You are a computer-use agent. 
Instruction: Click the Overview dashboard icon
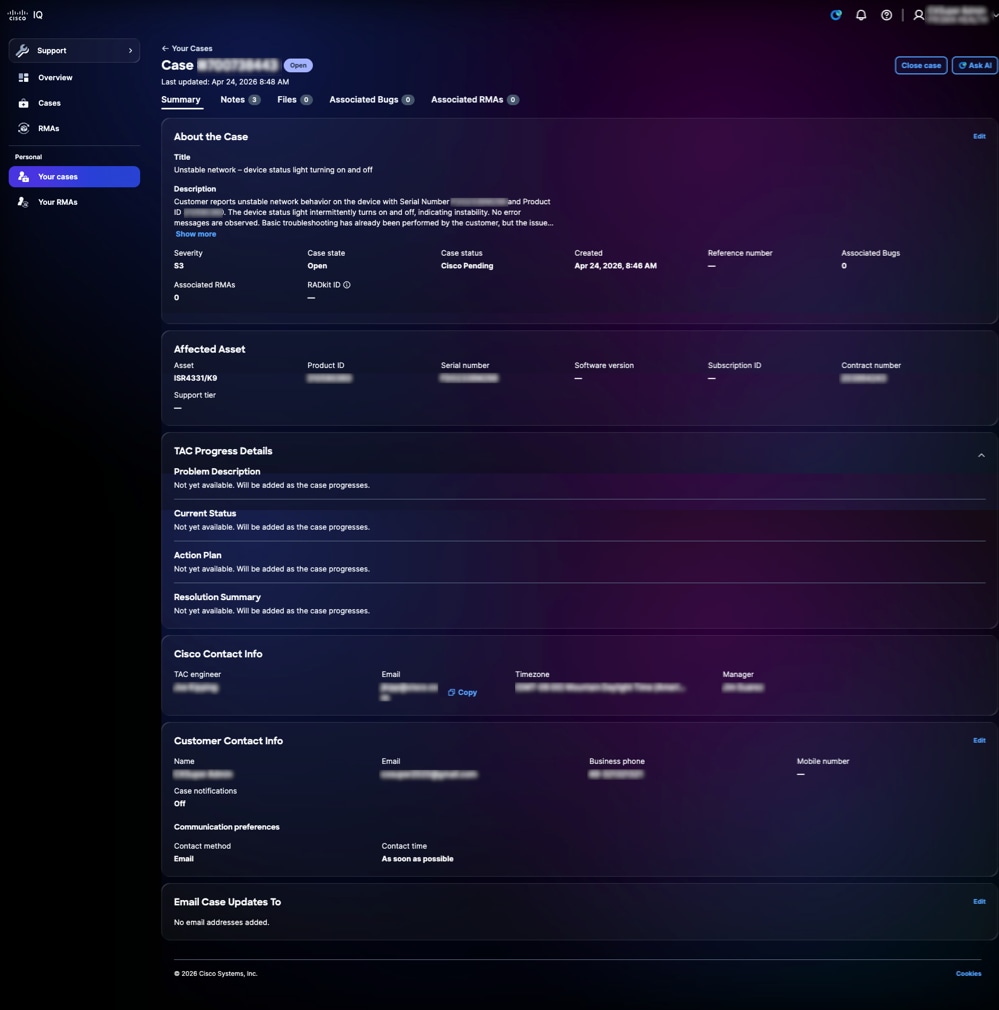point(24,77)
